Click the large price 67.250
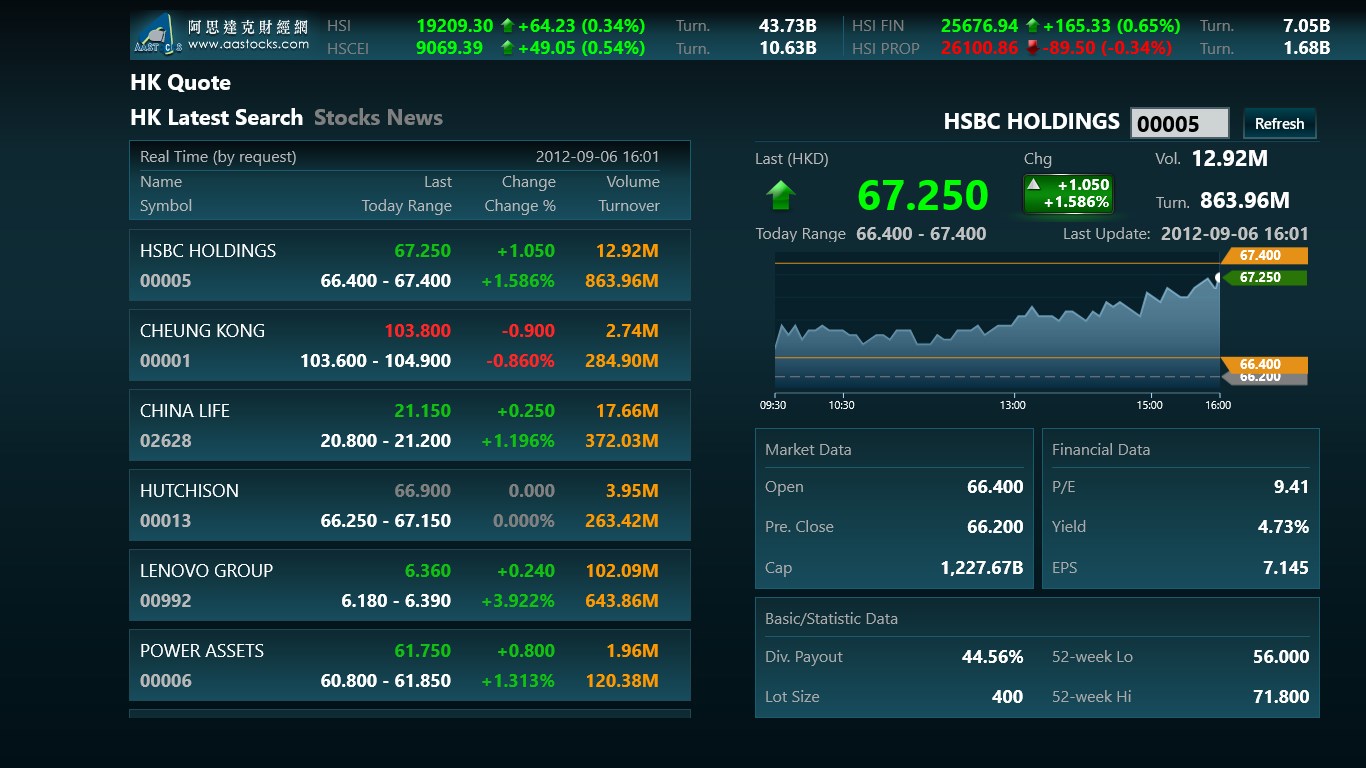This screenshot has height=768, width=1366. point(923,196)
